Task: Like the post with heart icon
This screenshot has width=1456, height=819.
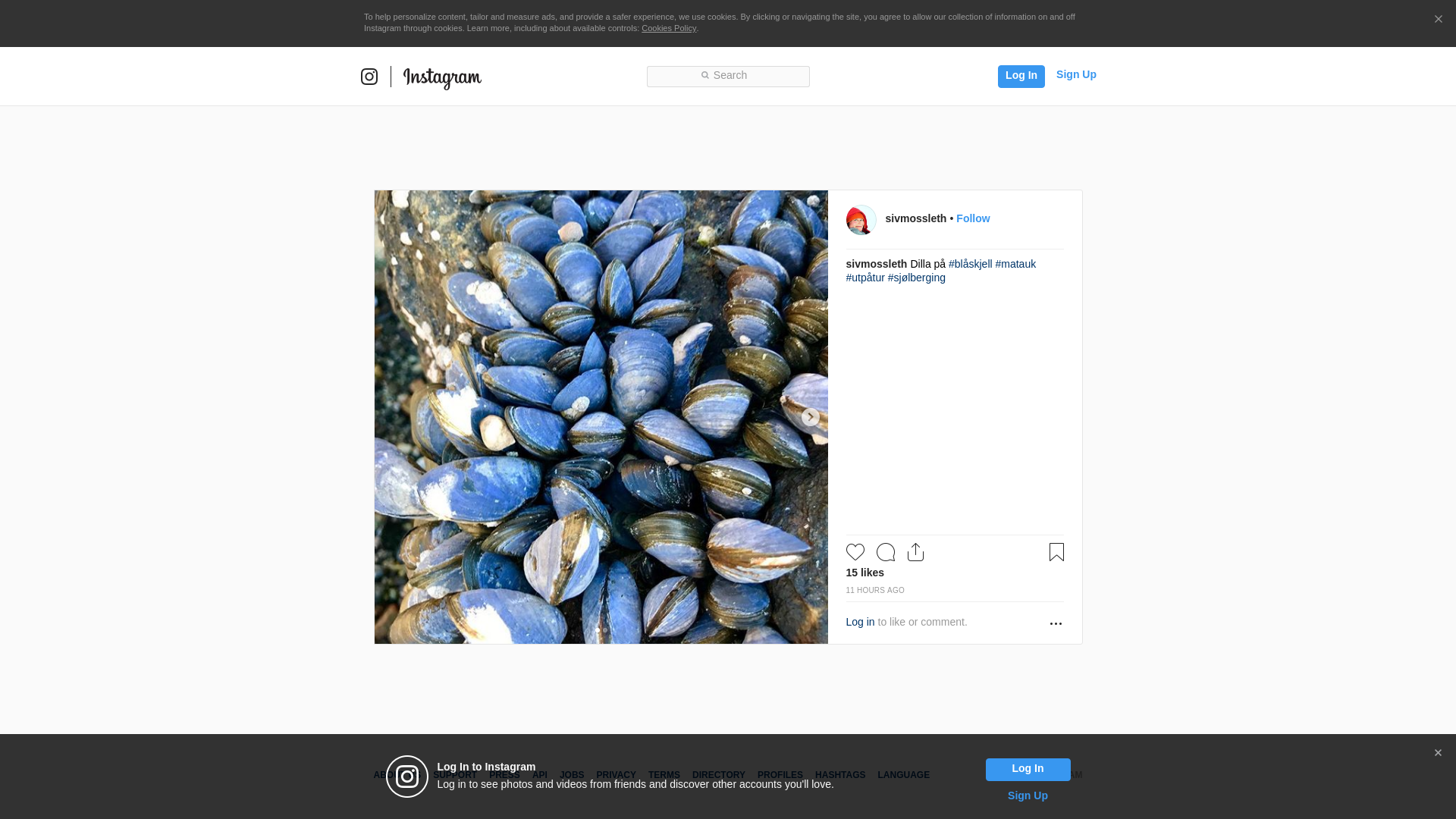Action: pyautogui.click(x=855, y=552)
